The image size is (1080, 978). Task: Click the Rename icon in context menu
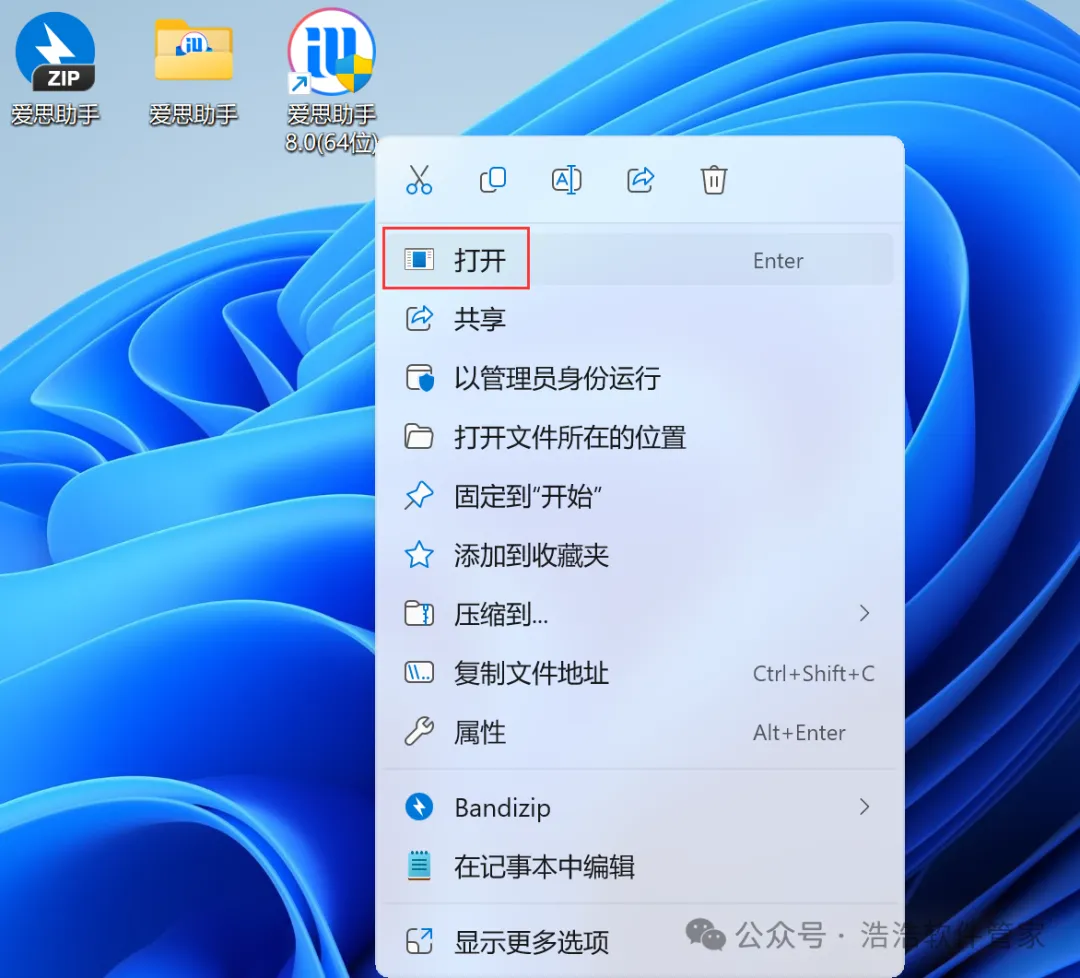point(566,180)
